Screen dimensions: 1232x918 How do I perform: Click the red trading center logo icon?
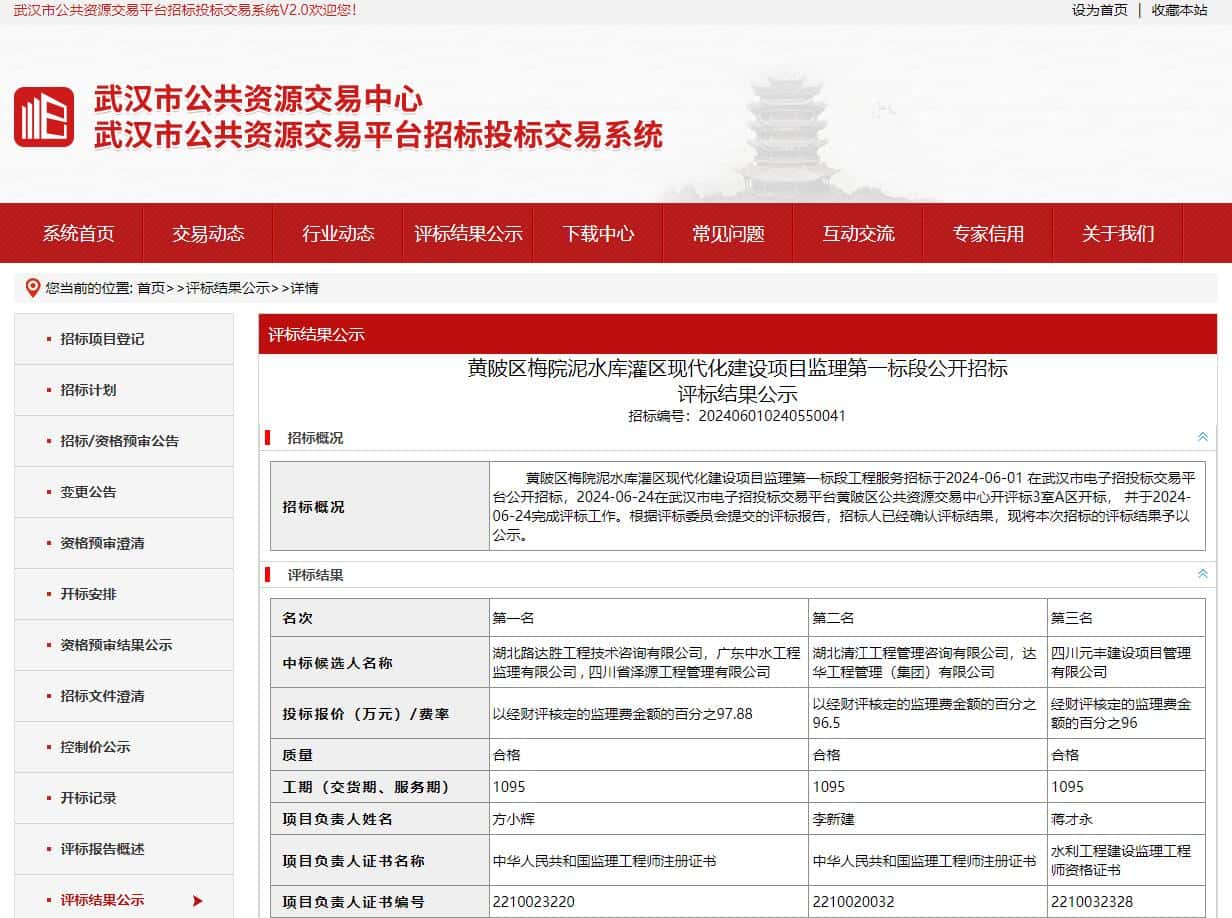point(44,117)
